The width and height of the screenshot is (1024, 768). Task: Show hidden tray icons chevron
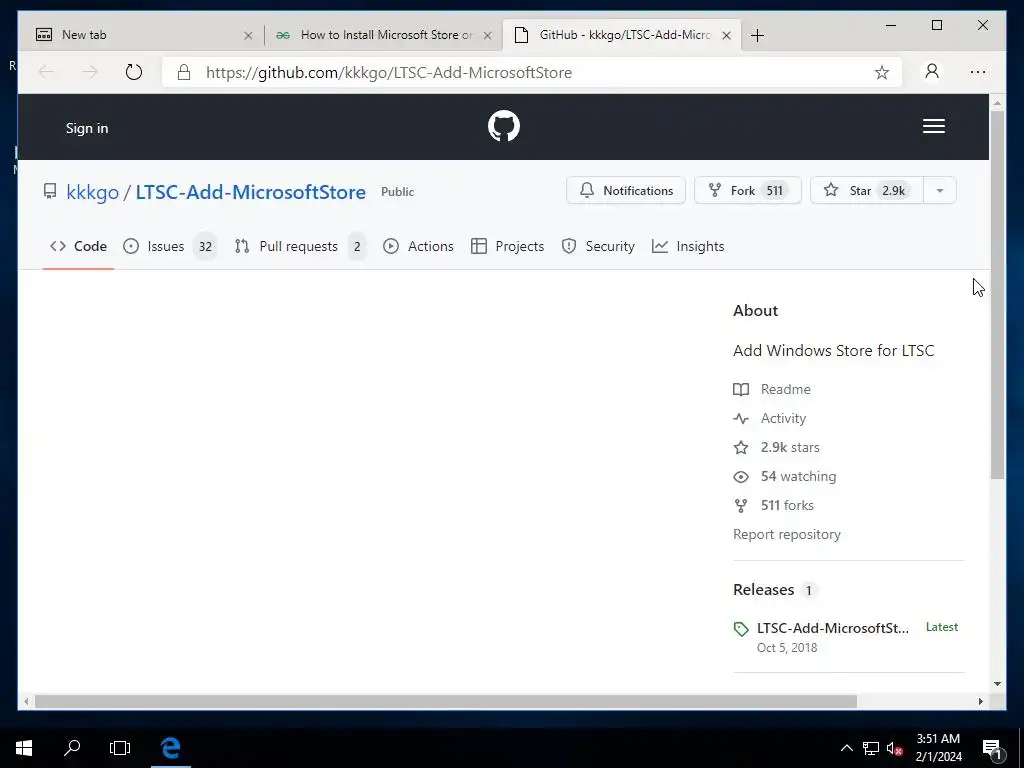coord(846,748)
